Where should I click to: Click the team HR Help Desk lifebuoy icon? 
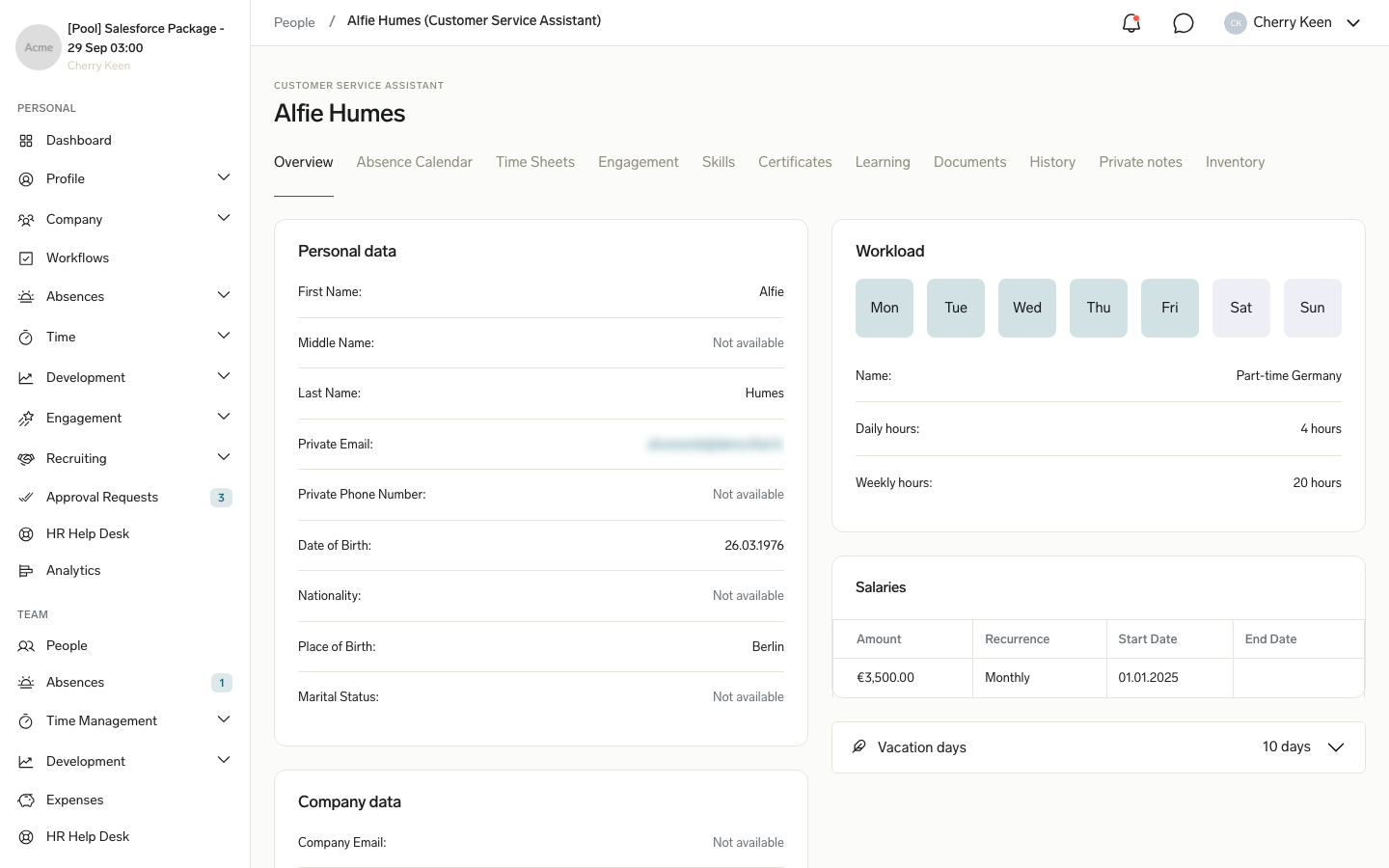[26, 837]
